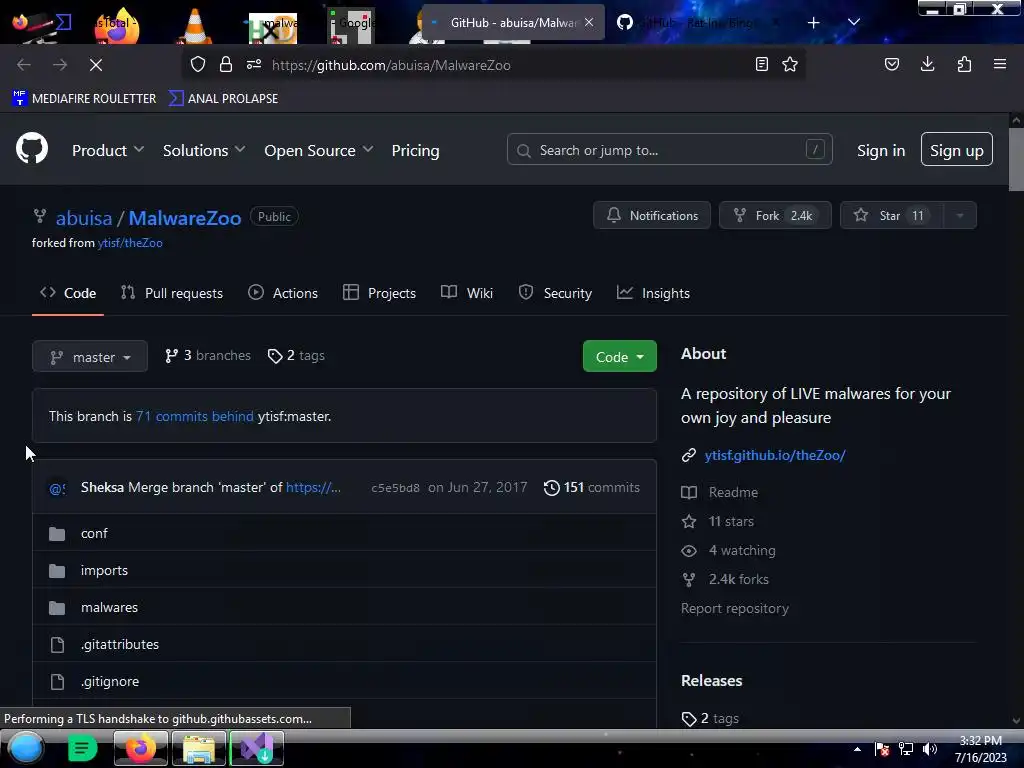Click Sign up button
The image size is (1024, 768).
click(956, 150)
